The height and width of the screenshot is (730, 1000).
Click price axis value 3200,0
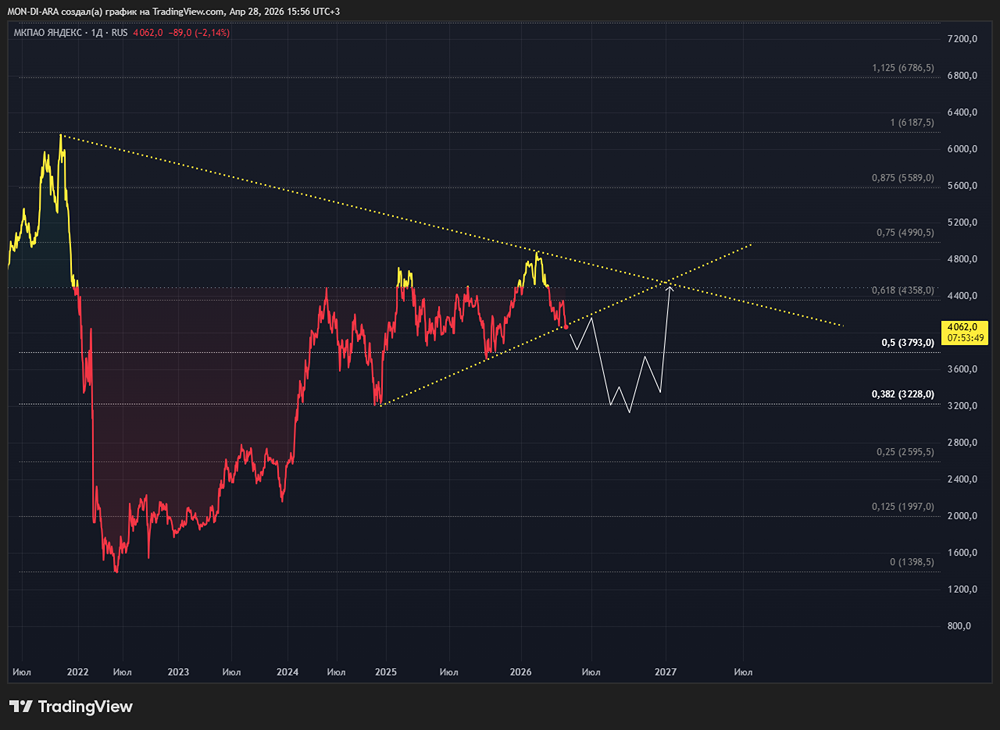(x=962, y=406)
